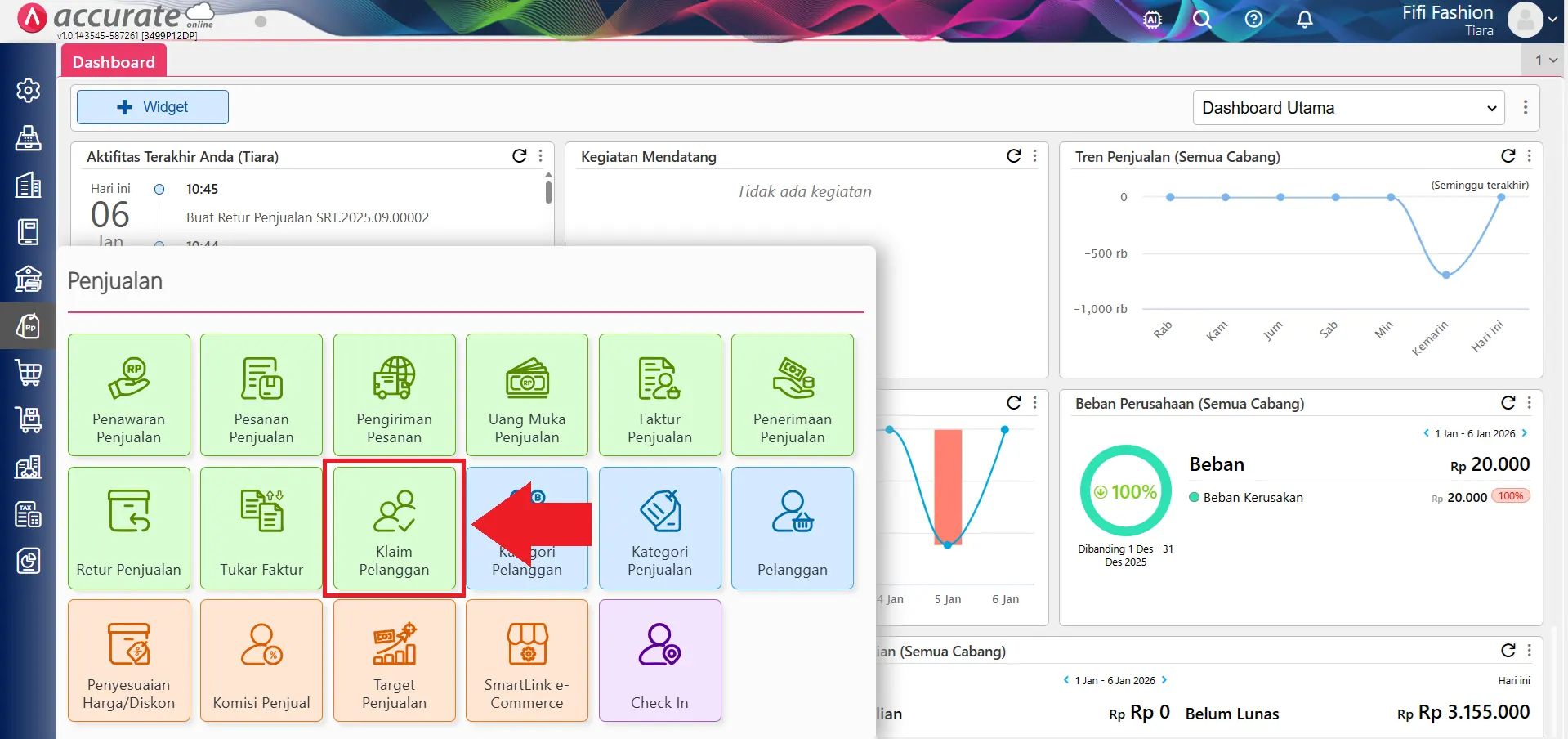Open Klaim Pelanggan menu tile
The image size is (1568, 739).
click(394, 529)
